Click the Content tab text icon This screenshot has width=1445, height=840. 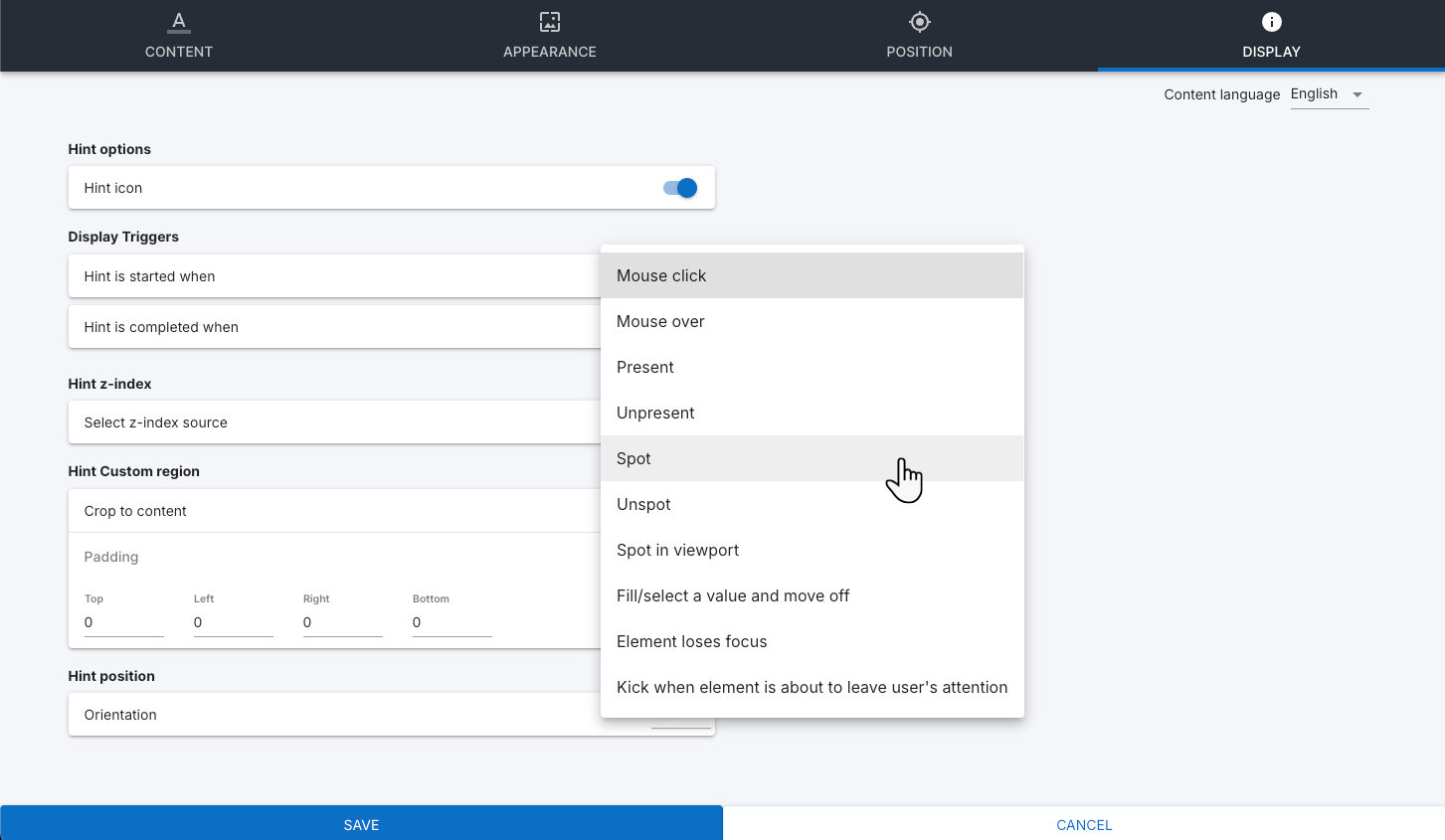179,22
